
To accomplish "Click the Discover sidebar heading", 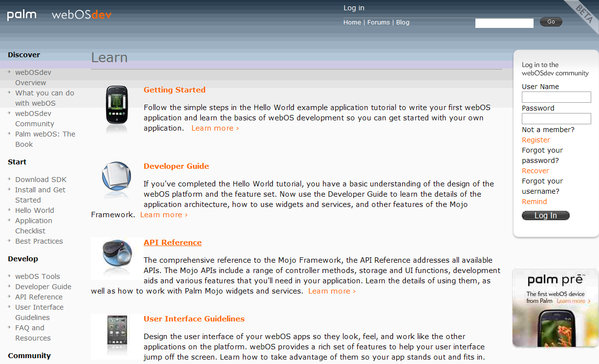I will point(24,55).
